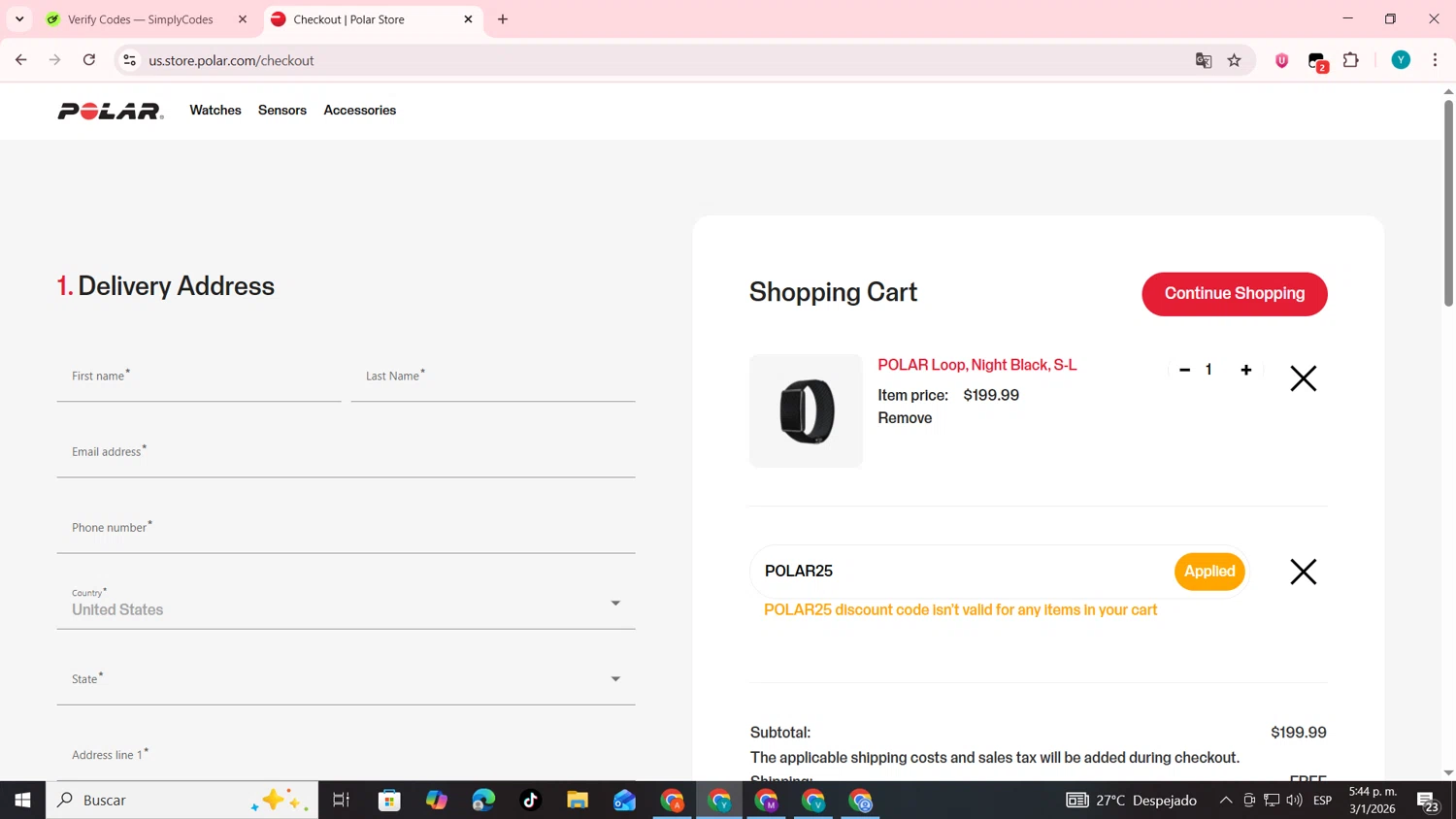Open the Windows Start menu
This screenshot has height=819, width=1456.
tap(22, 801)
